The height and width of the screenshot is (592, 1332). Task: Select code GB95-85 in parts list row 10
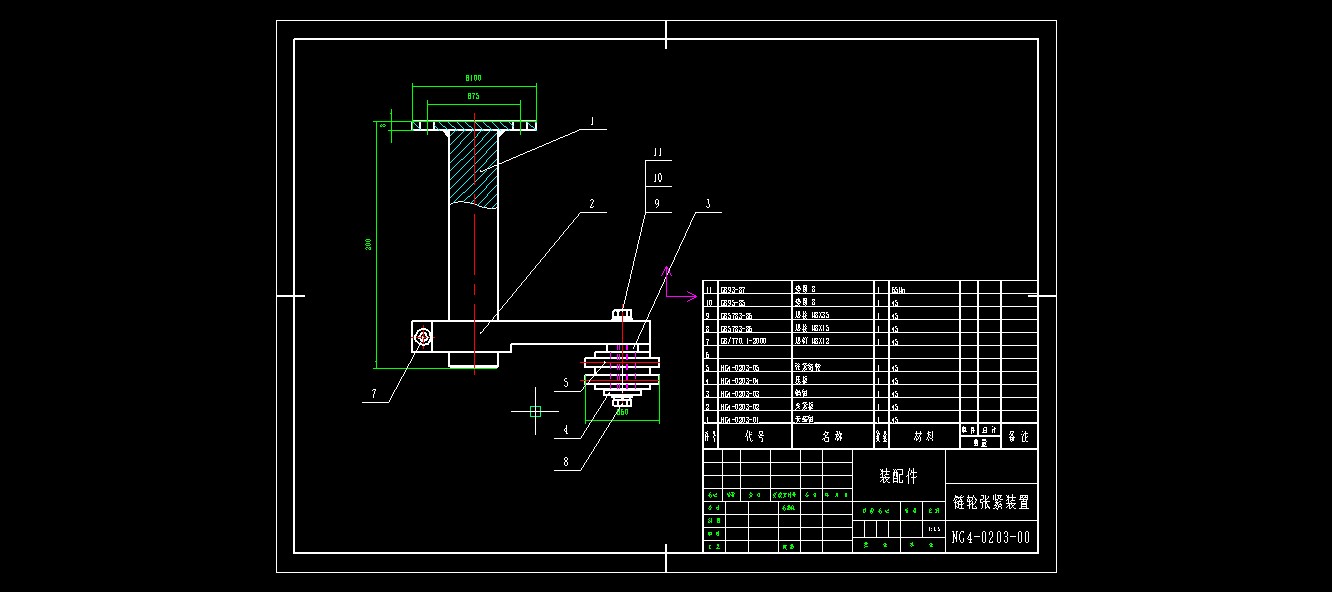coord(733,302)
